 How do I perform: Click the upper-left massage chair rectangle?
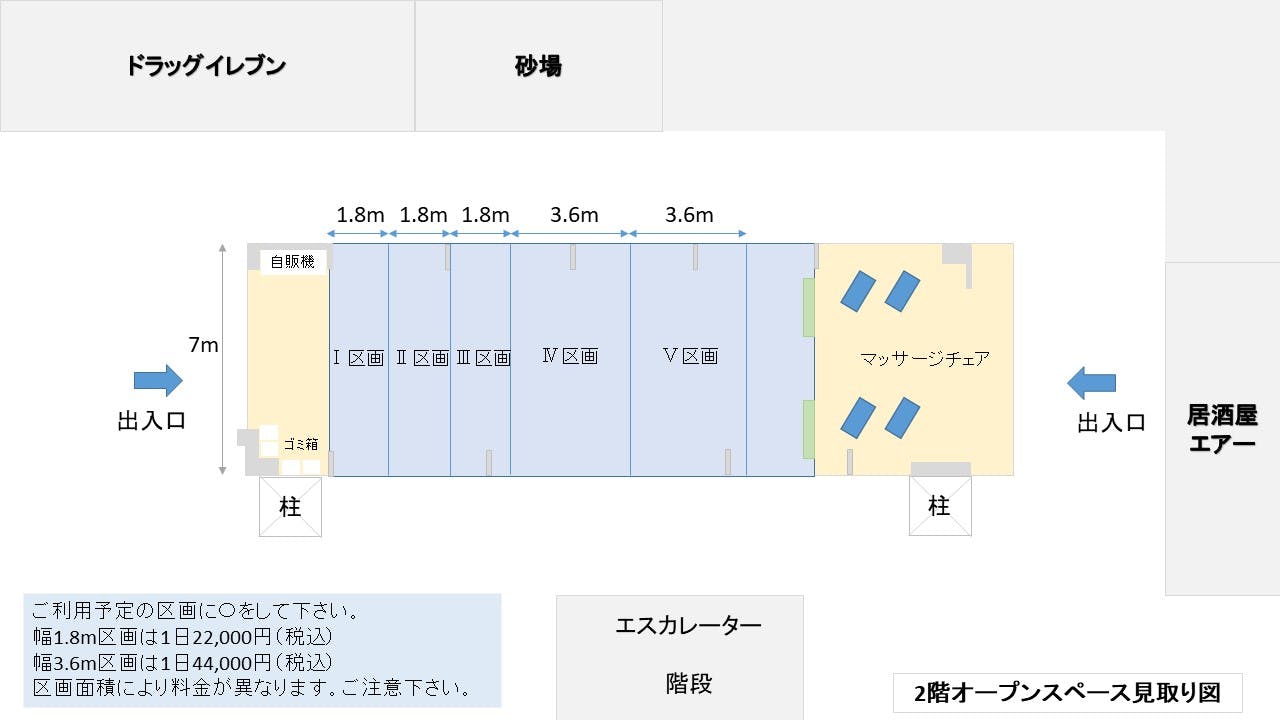858,291
